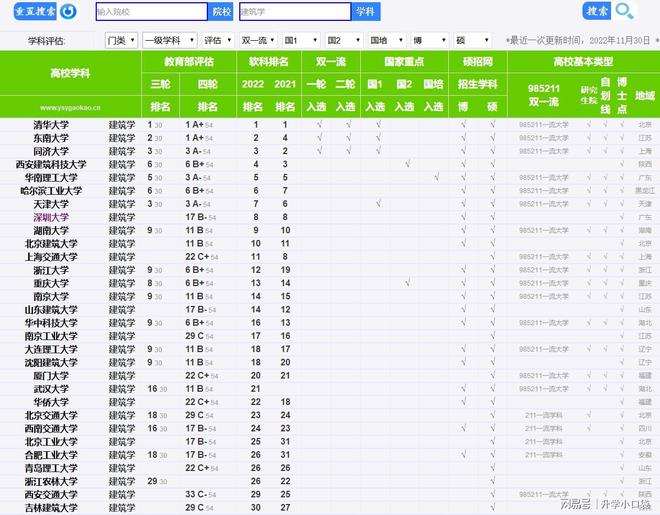
Task: Open the 湖南大学 link
Action: tap(51, 231)
